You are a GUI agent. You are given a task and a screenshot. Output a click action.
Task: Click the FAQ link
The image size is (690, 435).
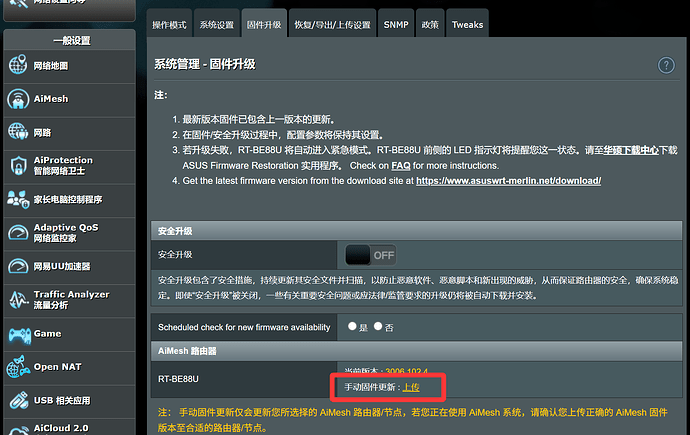tap(400, 166)
